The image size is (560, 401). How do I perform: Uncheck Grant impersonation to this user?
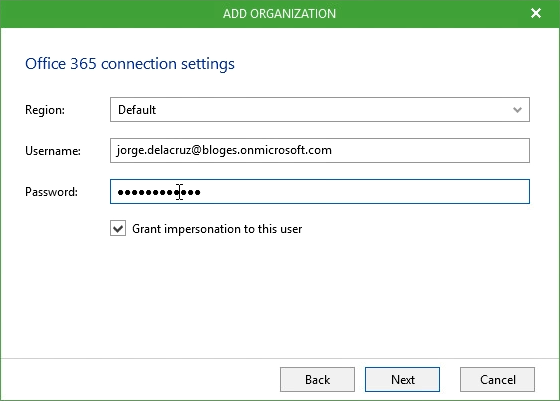point(118,229)
